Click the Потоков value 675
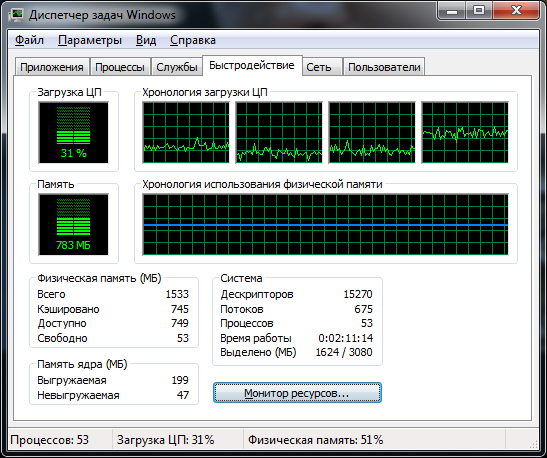Screen dimensions: 547x458 click(364, 309)
